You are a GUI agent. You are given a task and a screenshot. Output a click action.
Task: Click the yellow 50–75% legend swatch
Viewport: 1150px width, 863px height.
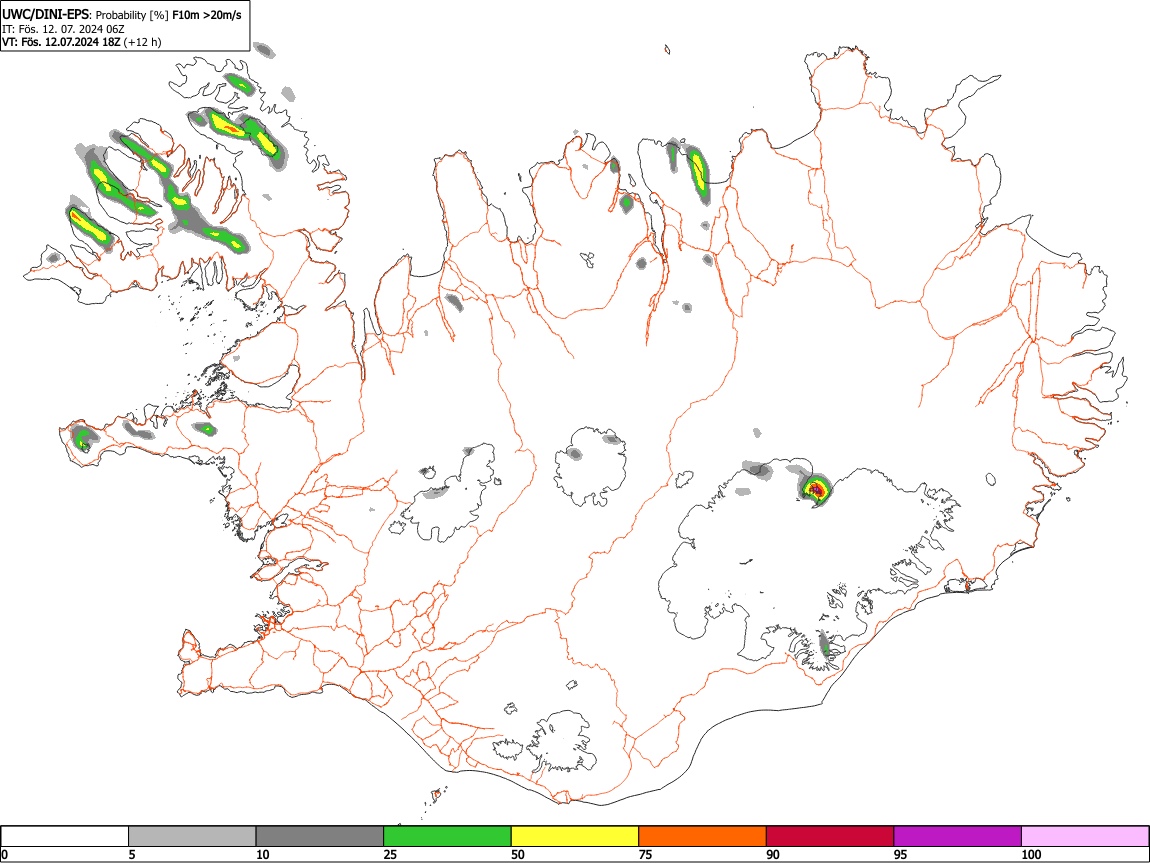575,837
